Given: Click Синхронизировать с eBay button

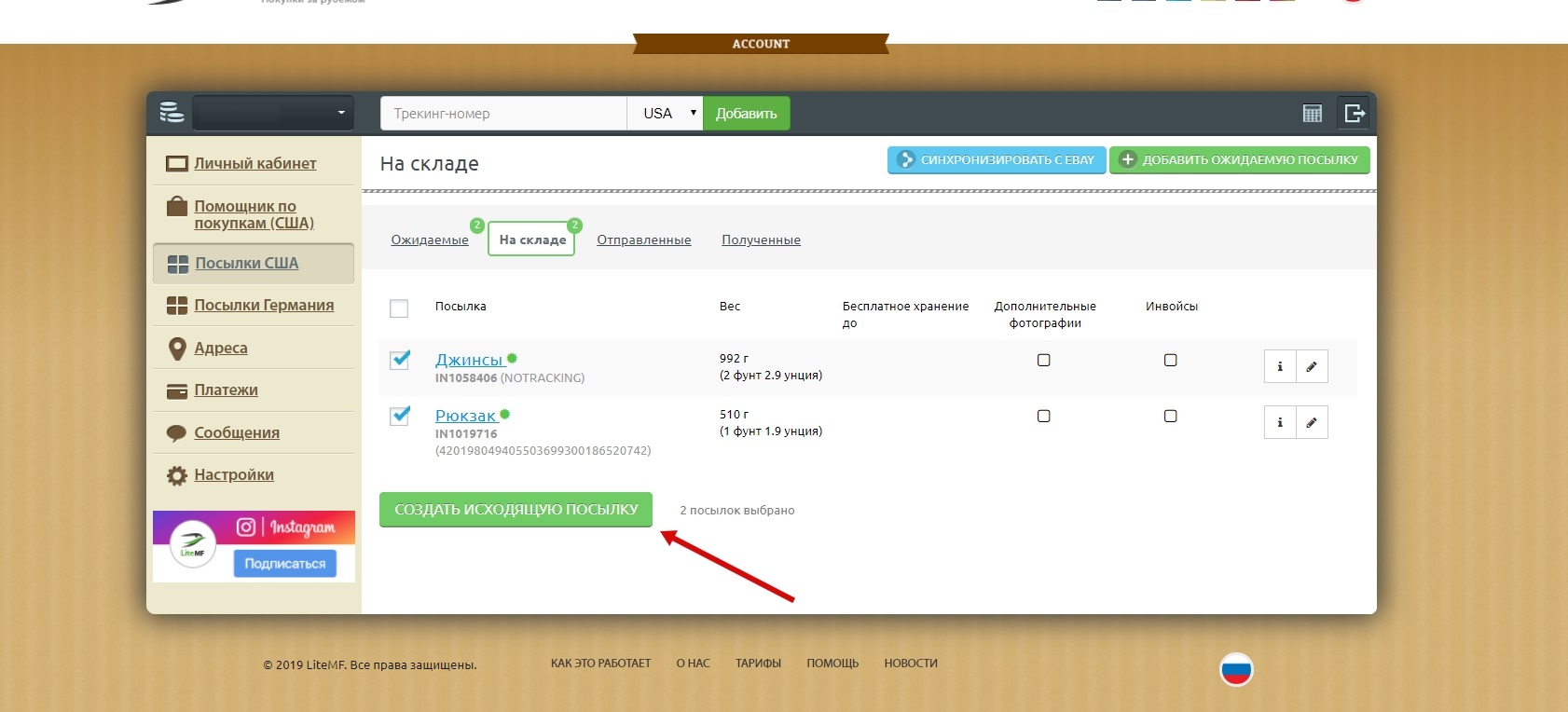Looking at the screenshot, I should click(x=996, y=160).
